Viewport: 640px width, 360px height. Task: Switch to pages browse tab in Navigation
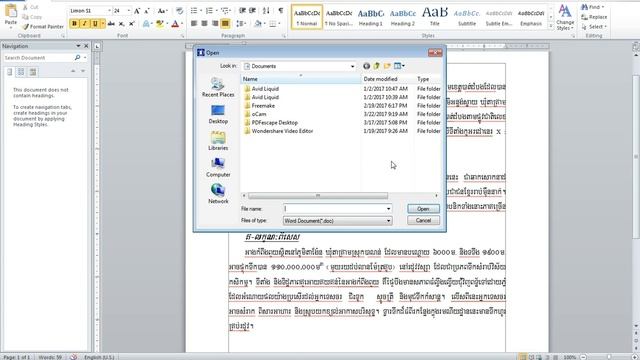pyautogui.click(x=21, y=72)
